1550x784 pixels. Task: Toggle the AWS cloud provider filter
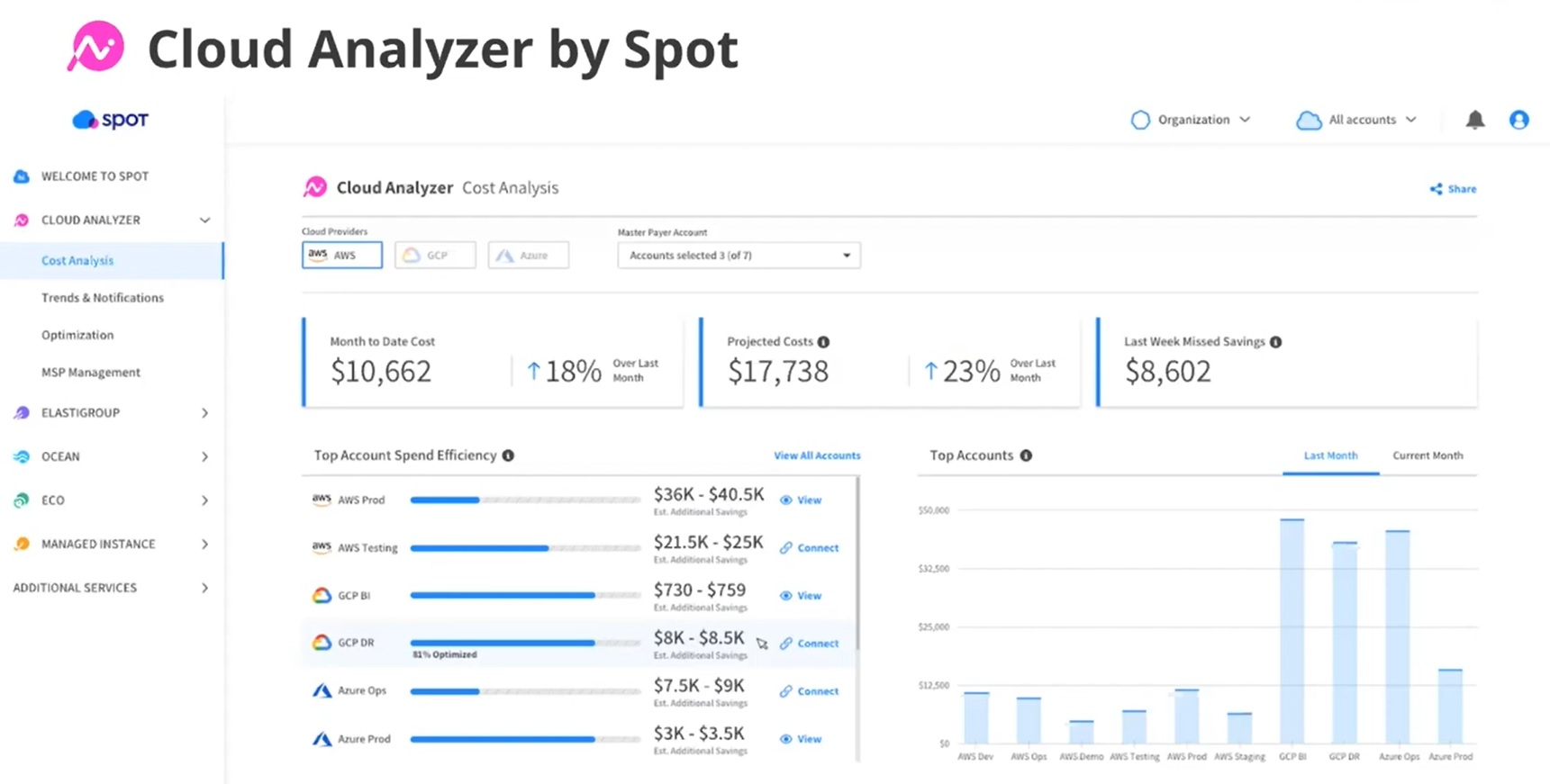(x=342, y=256)
